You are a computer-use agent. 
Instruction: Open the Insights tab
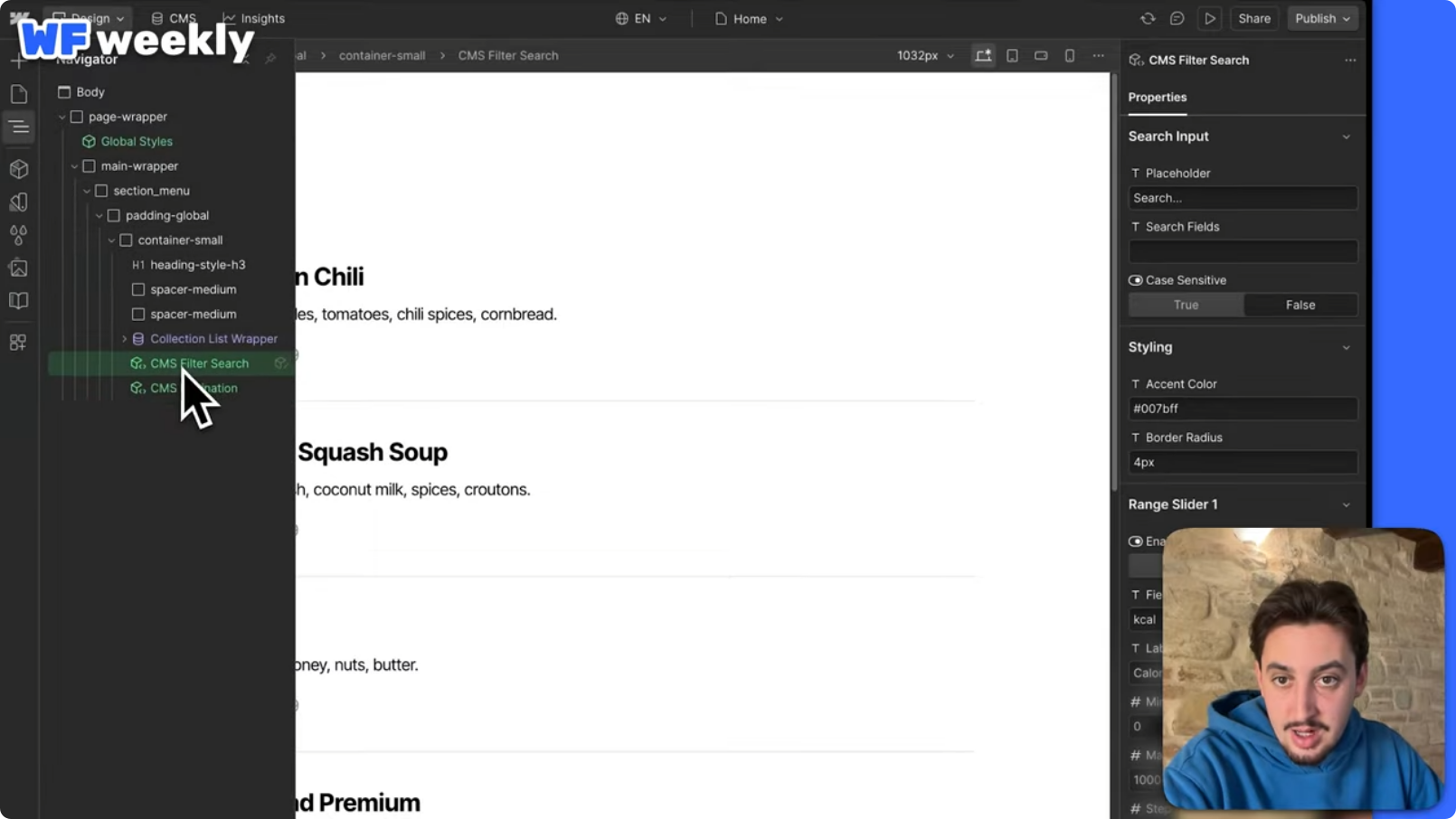[254, 18]
